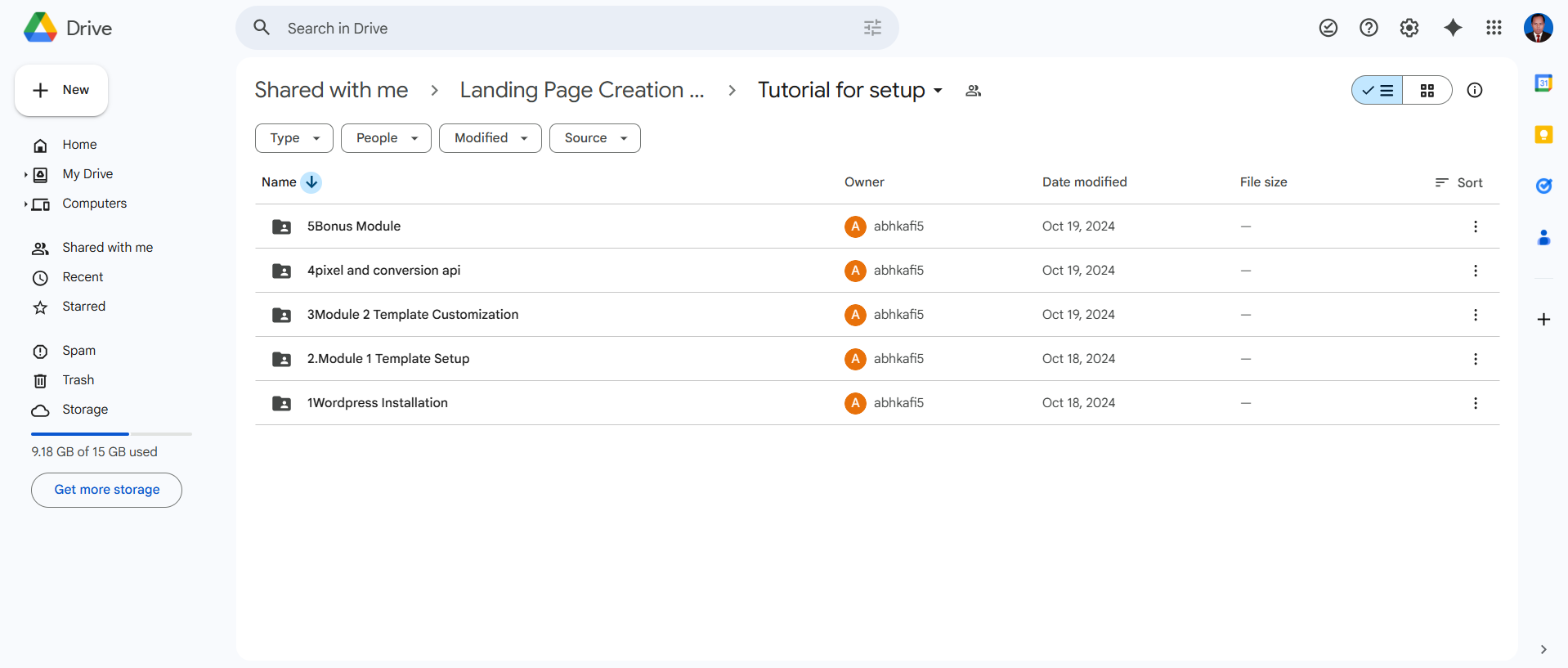Open Google apps grid launcher
The width and height of the screenshot is (1568, 668).
point(1494,28)
